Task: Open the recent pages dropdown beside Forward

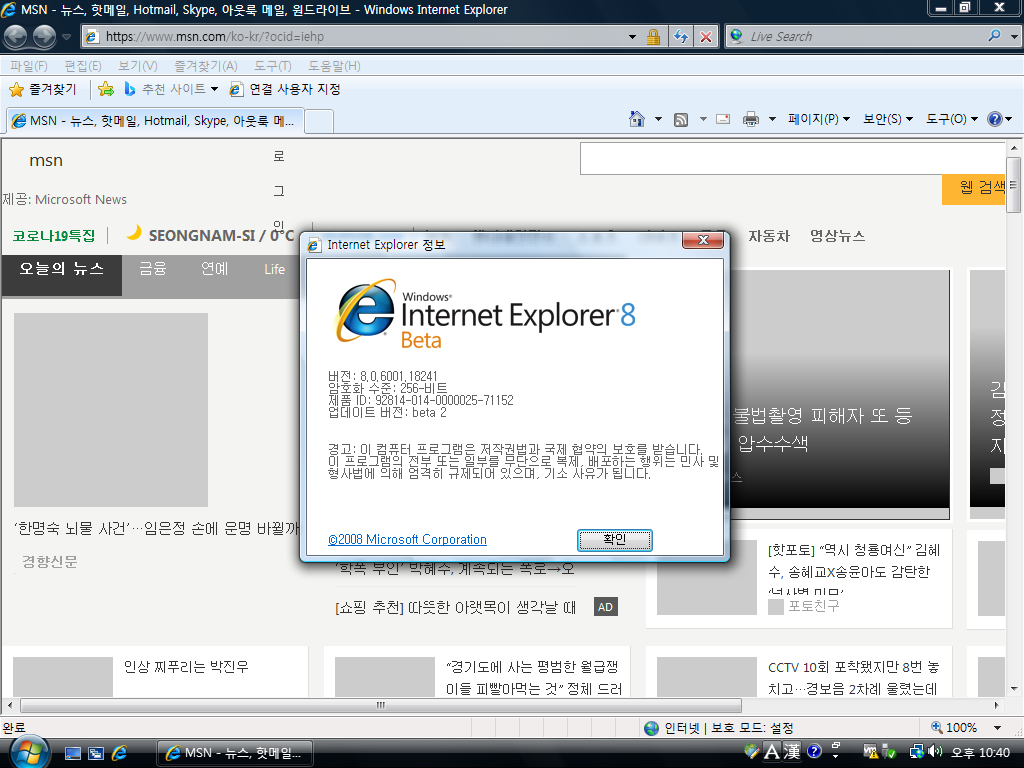Action: pos(66,37)
